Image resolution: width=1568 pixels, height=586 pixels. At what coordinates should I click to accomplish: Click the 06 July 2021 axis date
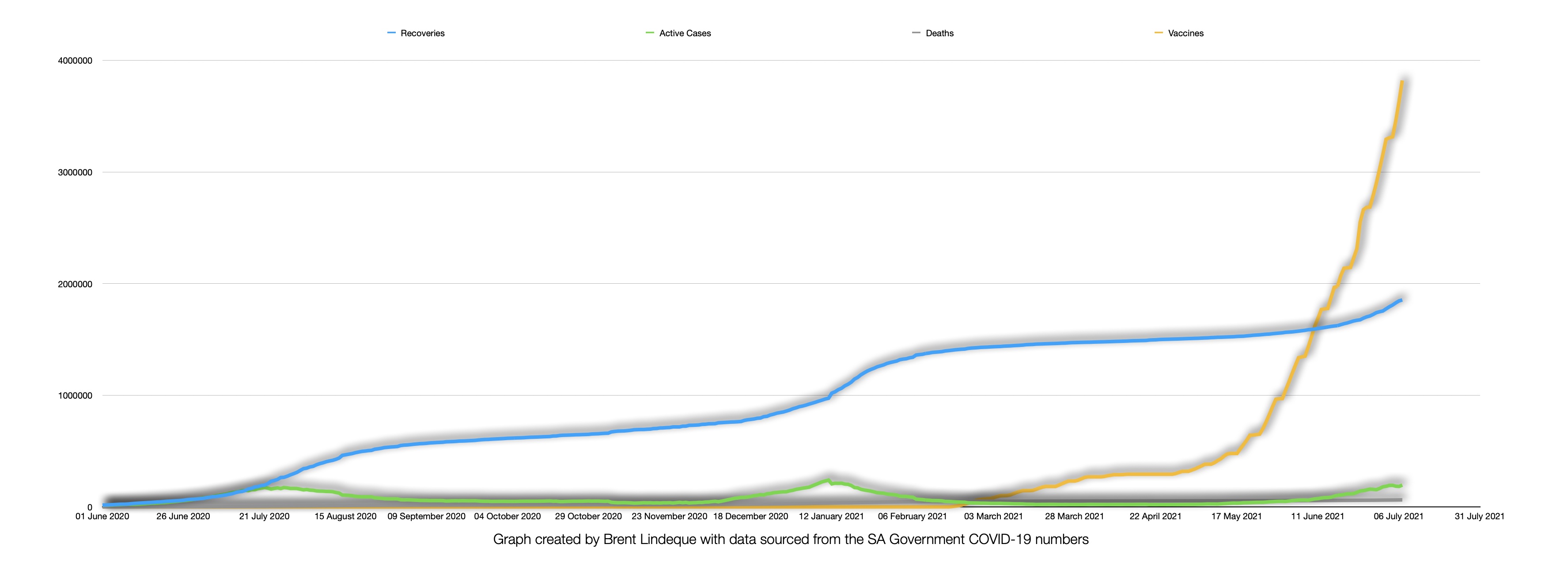pyautogui.click(x=1398, y=517)
